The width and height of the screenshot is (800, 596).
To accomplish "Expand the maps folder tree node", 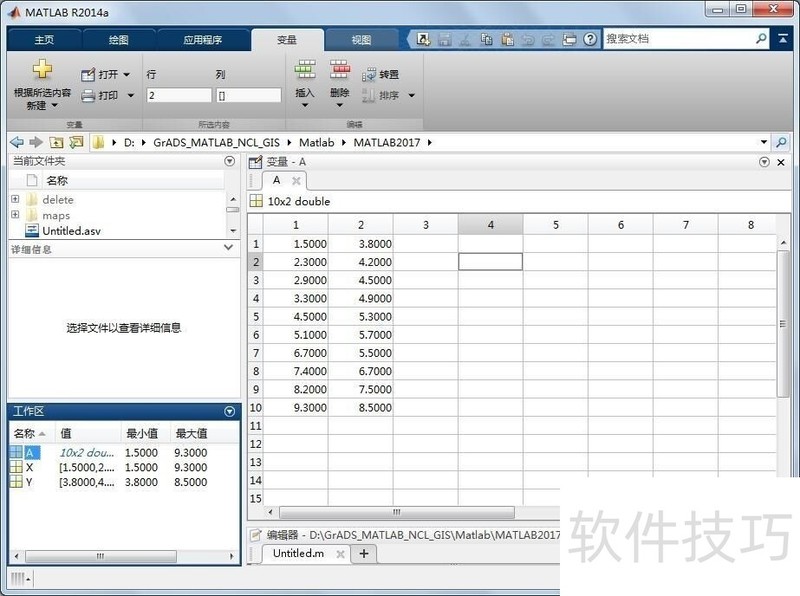I will point(15,214).
